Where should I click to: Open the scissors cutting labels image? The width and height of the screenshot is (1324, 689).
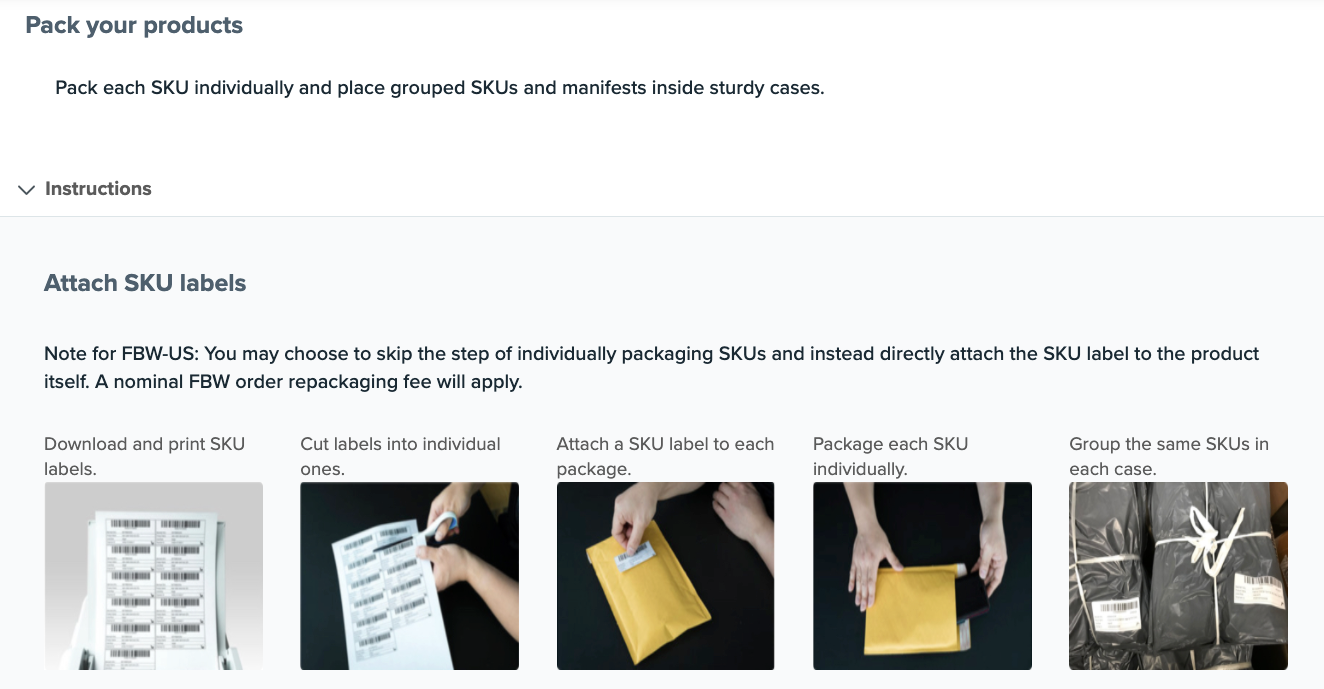coord(410,576)
